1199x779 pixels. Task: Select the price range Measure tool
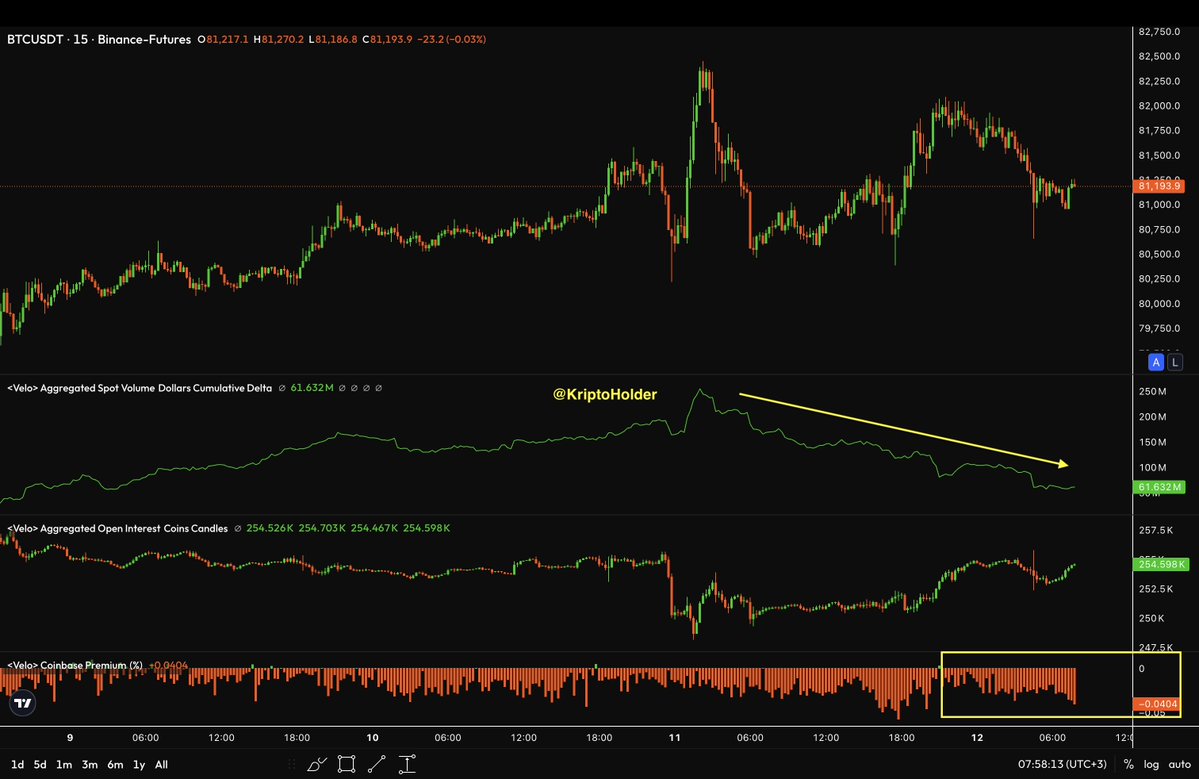pos(408,764)
